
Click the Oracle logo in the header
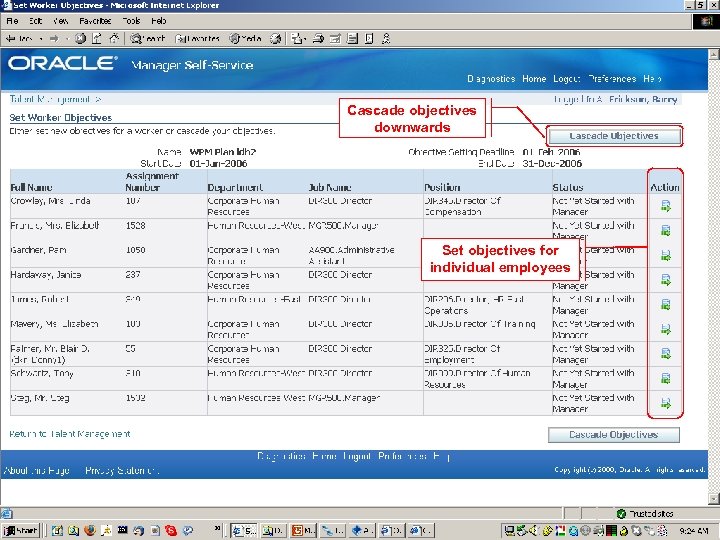pyautogui.click(x=62, y=63)
